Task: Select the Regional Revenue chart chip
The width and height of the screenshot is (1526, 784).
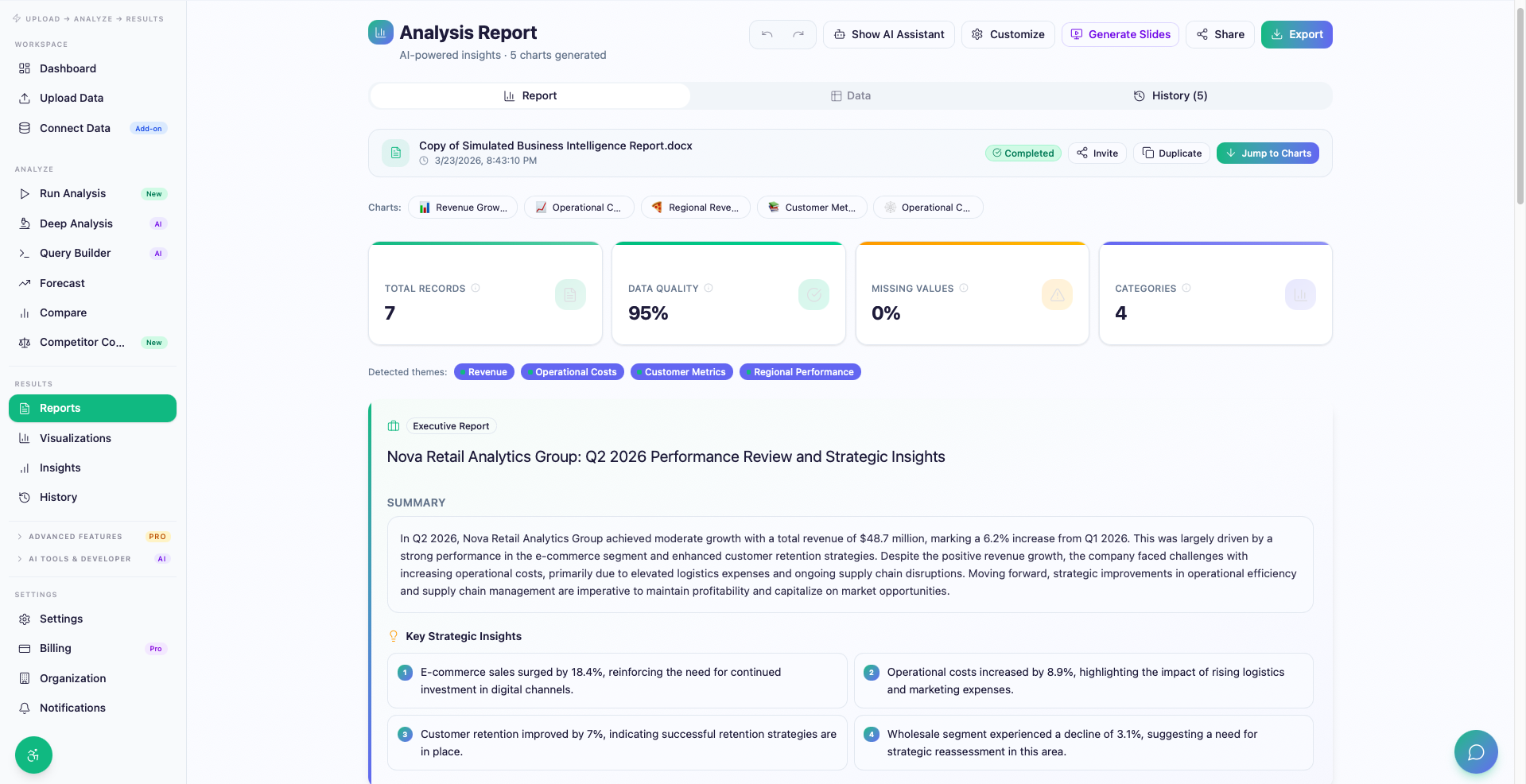Action: tap(696, 208)
